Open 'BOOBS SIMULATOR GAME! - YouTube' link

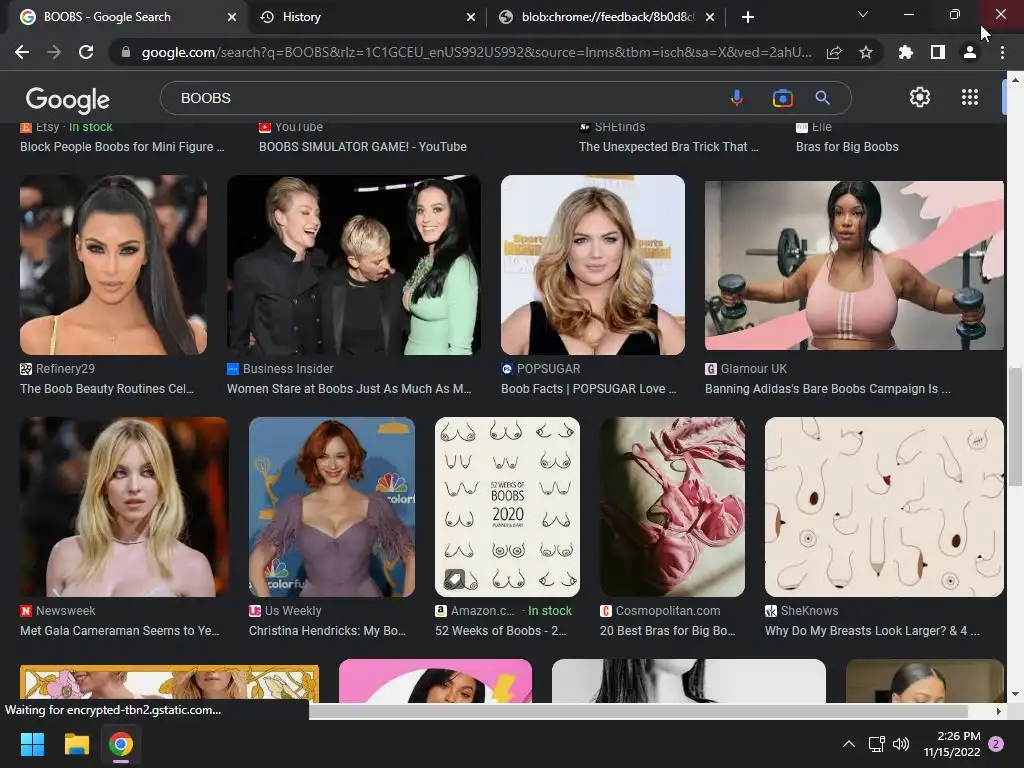click(362, 147)
